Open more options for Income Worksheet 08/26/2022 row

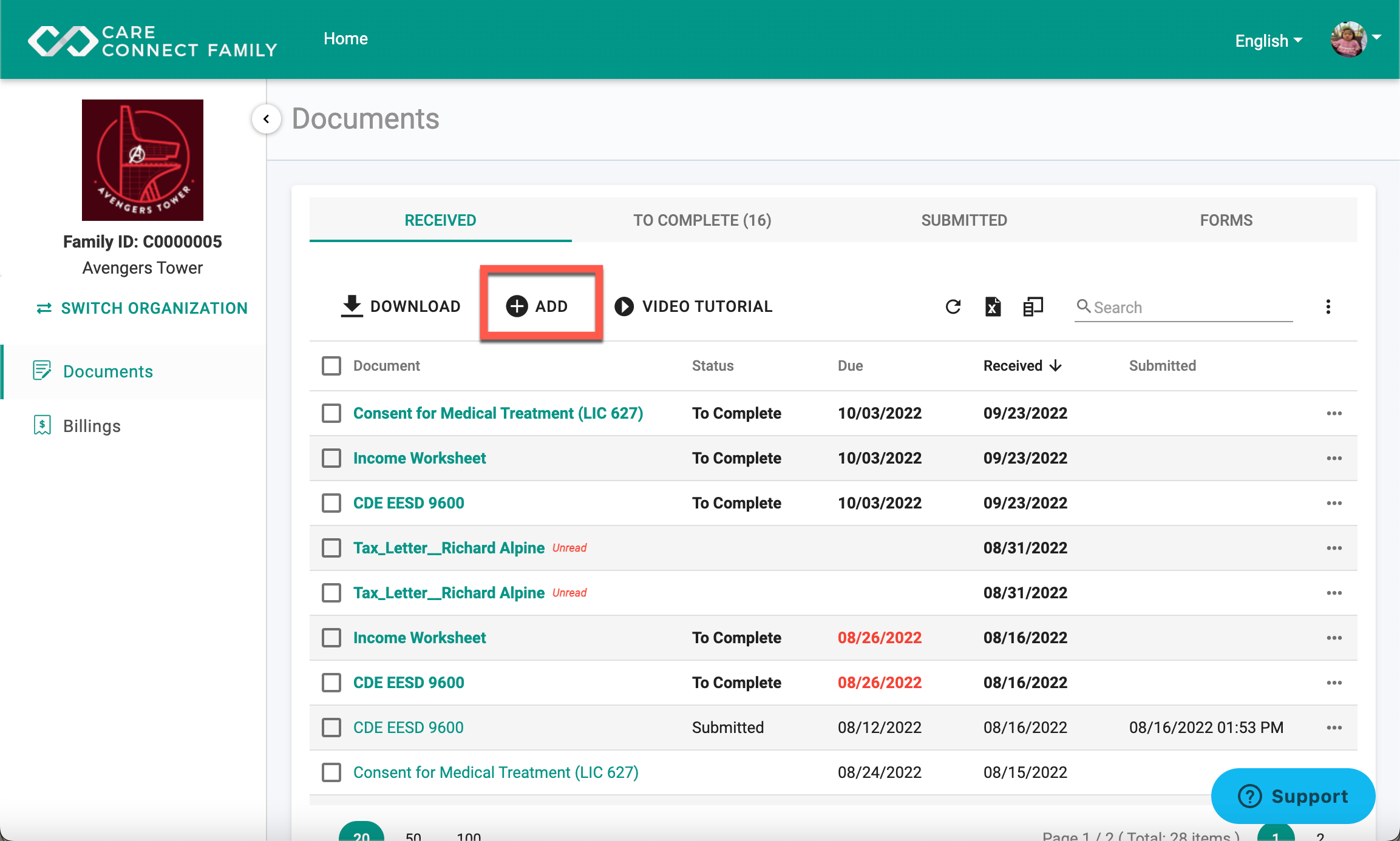1334,638
